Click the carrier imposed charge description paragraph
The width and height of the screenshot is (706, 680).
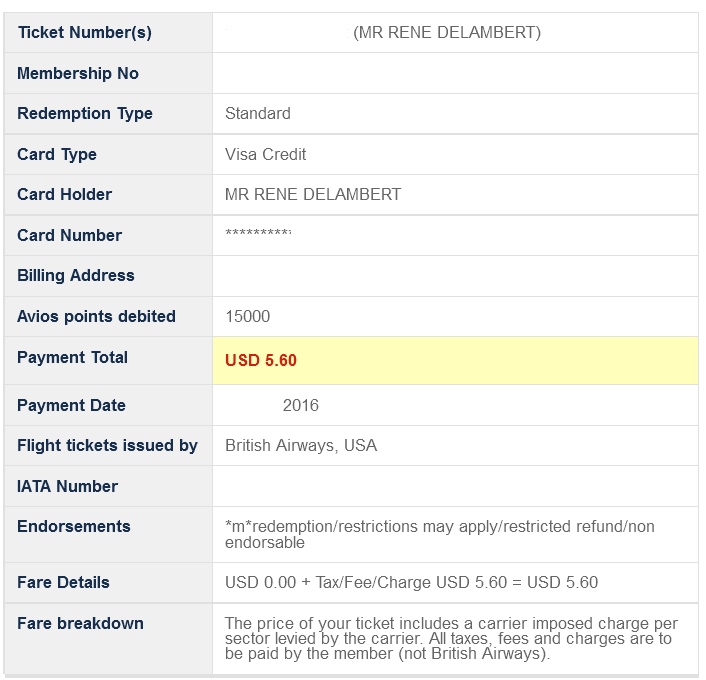pos(448,639)
